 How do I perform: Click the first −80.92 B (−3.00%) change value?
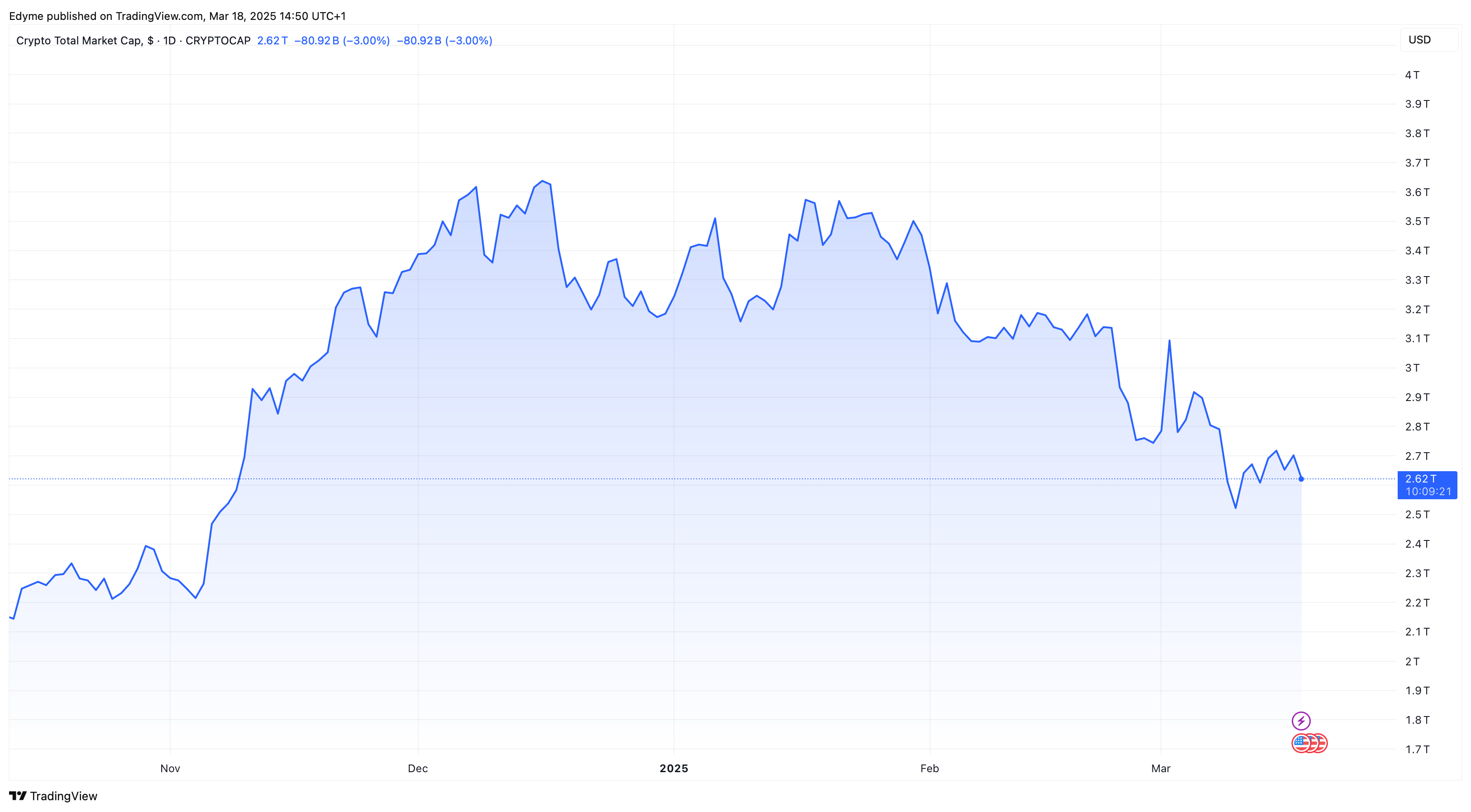point(342,41)
